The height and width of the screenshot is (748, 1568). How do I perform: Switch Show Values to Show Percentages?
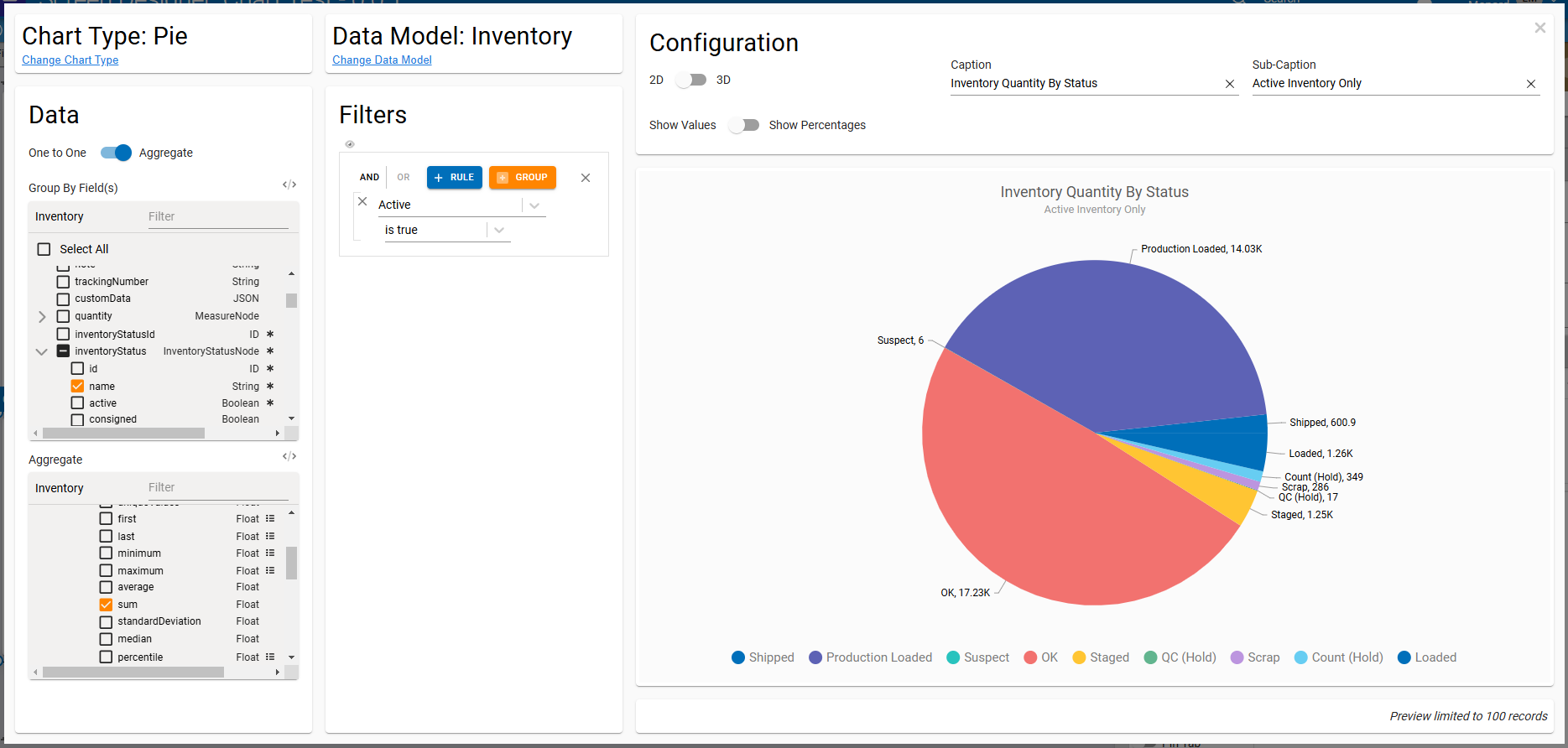[743, 125]
